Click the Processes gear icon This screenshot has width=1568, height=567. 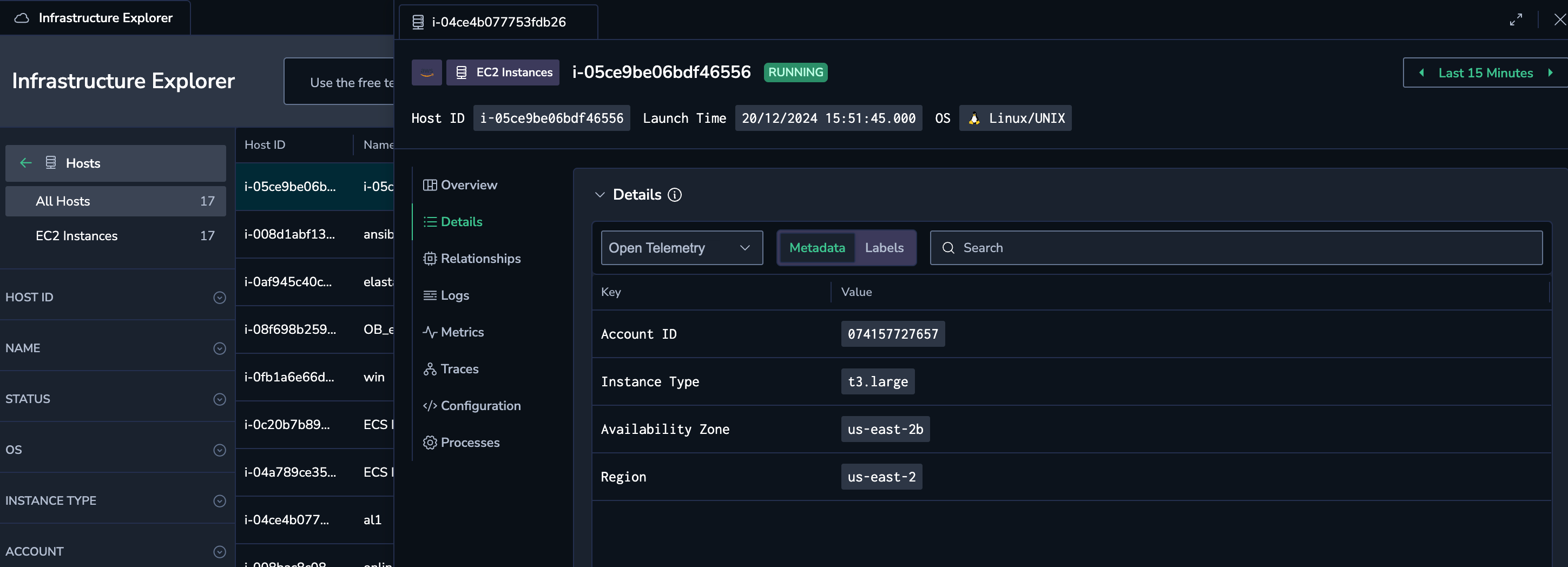pos(430,442)
